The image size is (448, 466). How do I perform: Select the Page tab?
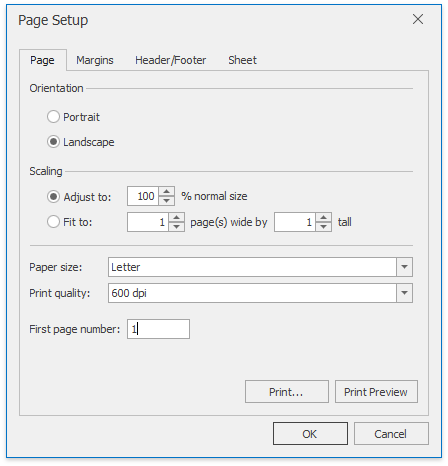coord(43,60)
